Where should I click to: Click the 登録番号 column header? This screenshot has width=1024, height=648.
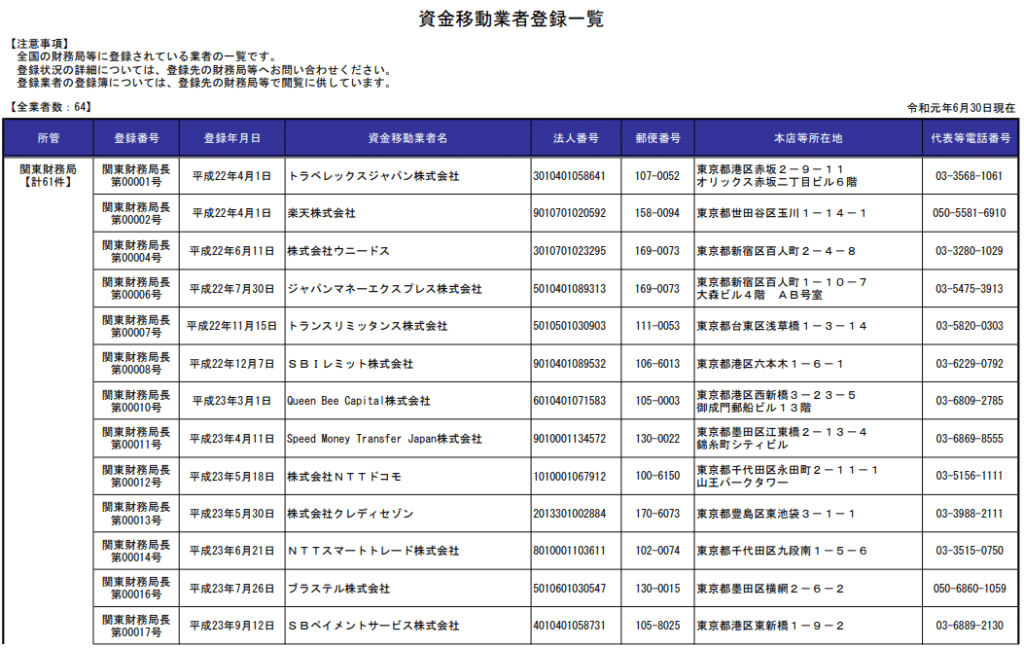tap(136, 138)
